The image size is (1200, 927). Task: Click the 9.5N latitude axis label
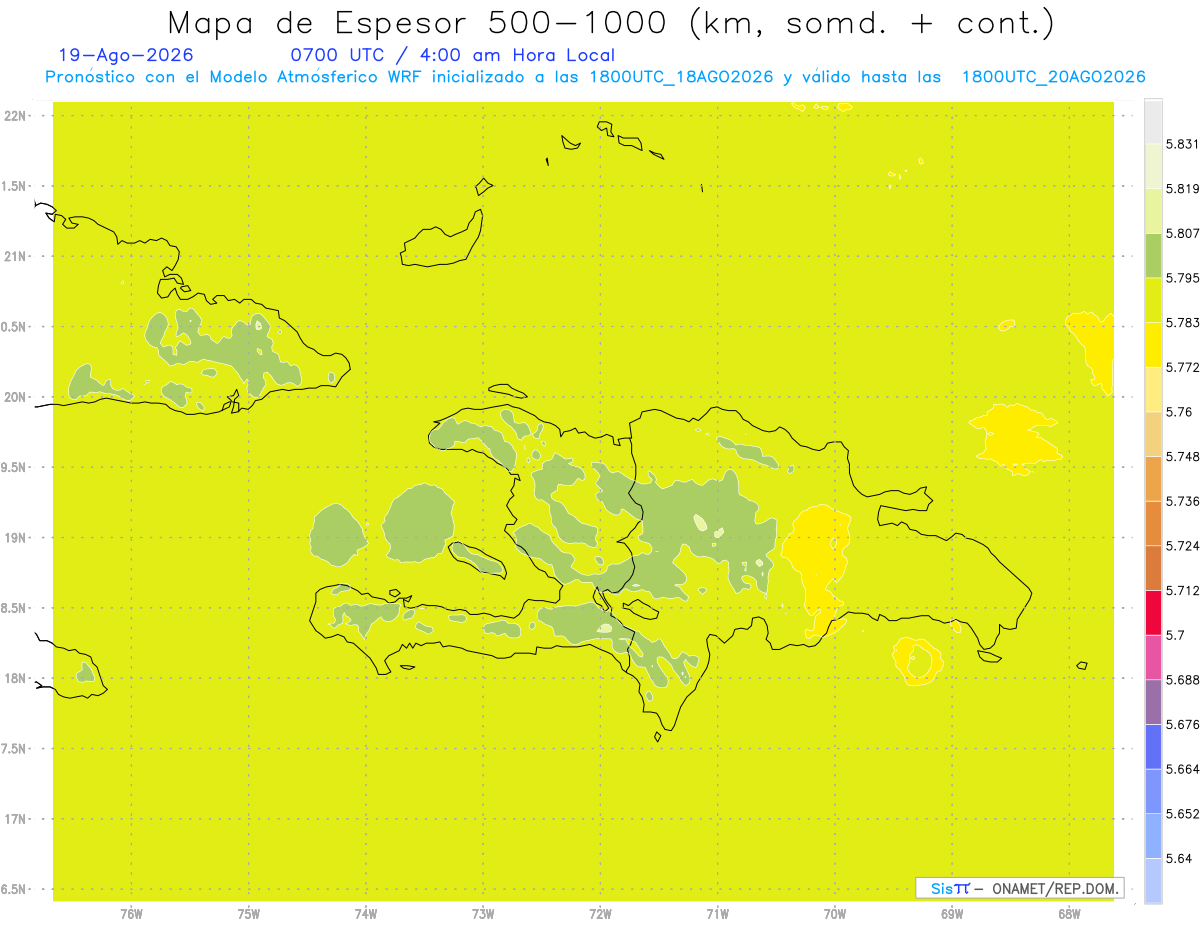pyautogui.click(x=14, y=468)
